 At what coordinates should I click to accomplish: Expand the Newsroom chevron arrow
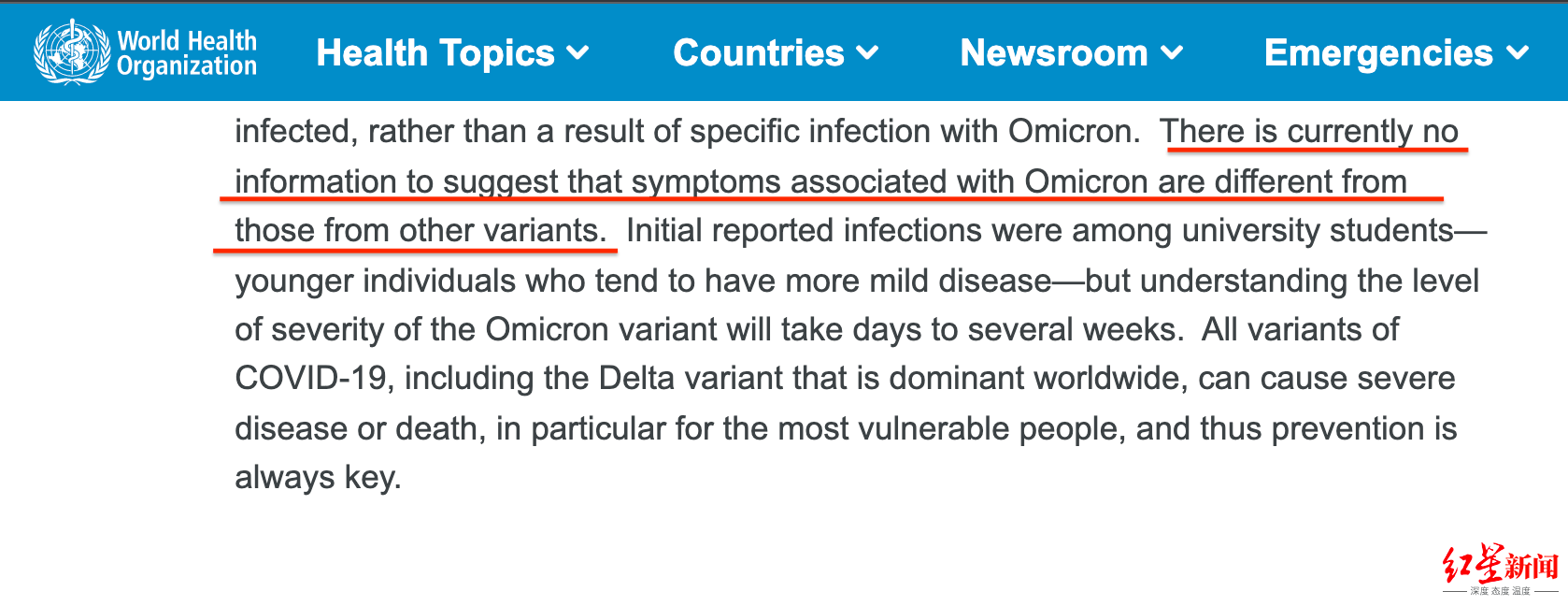click(1172, 53)
